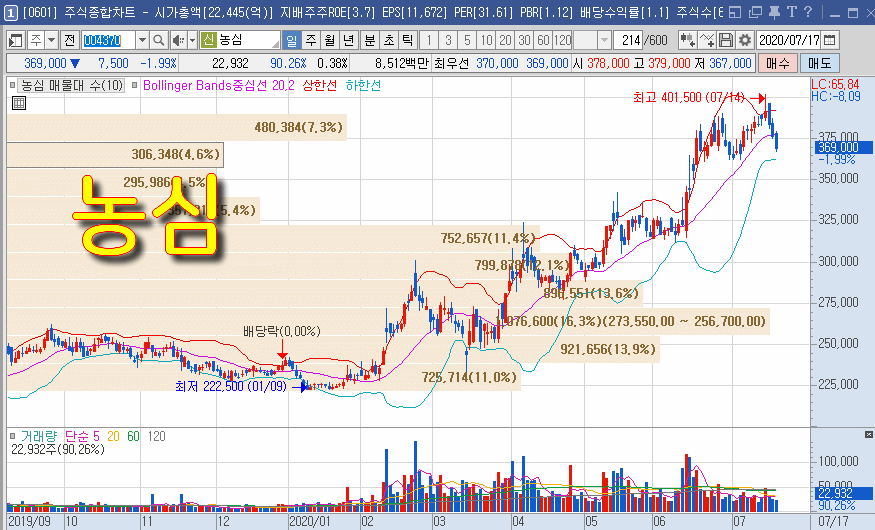Screen dimensions: 875x530
Task: Toggle the Bollinger Bands legend square
Action: tap(134, 85)
